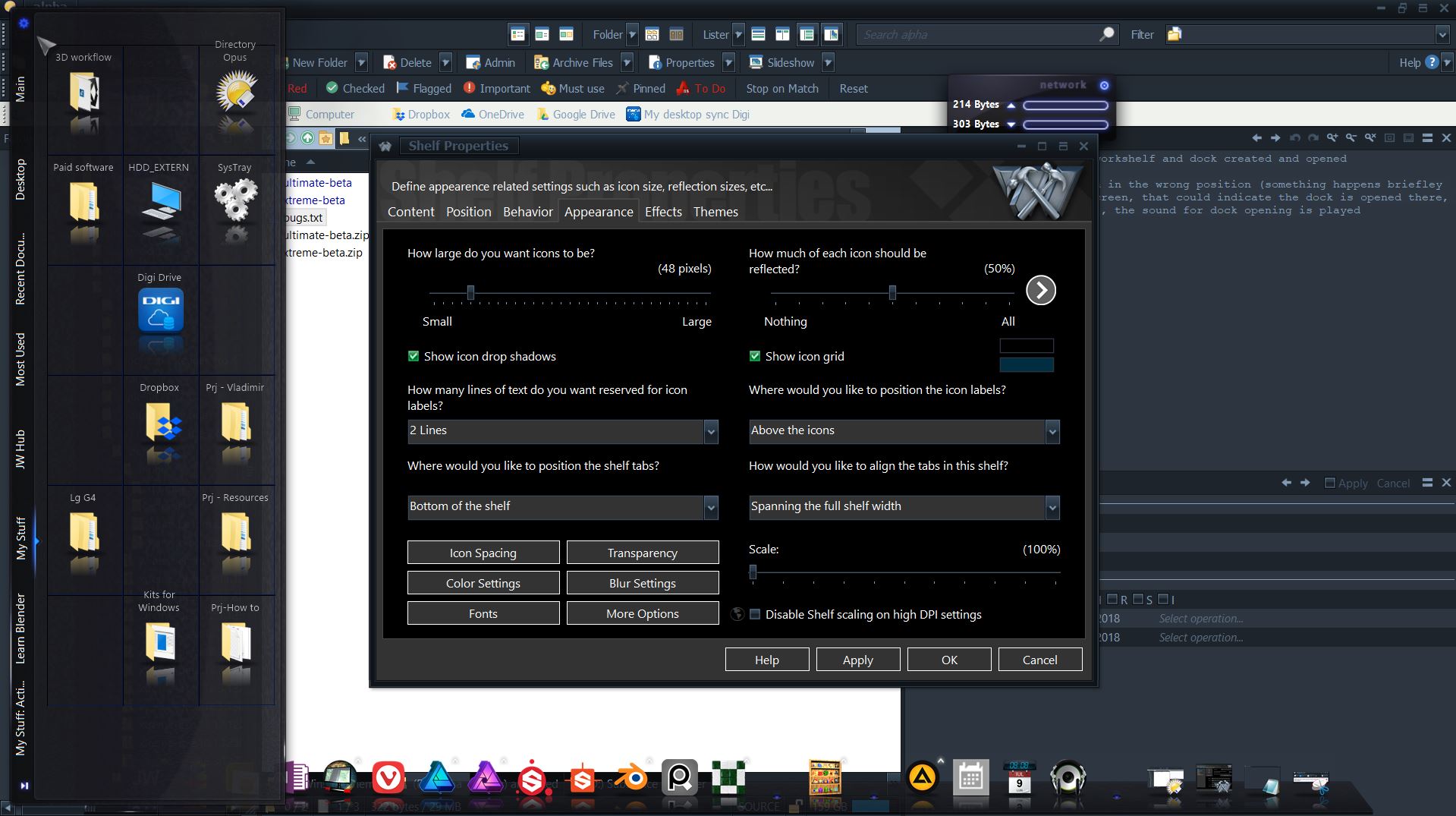Disable the Show icon grid checkbox
1456x816 pixels.
point(755,356)
